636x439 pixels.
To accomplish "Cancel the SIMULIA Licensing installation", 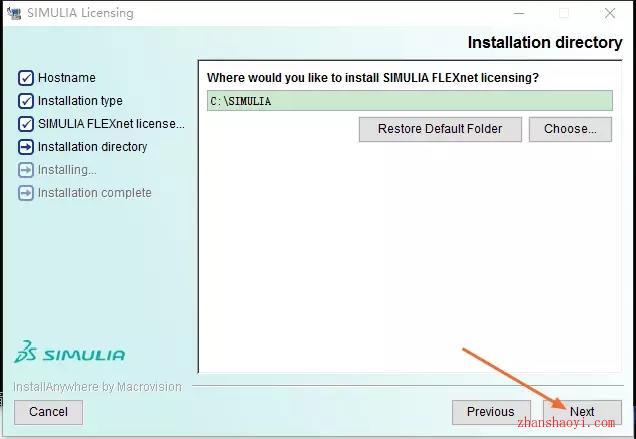I will click(x=48, y=412).
